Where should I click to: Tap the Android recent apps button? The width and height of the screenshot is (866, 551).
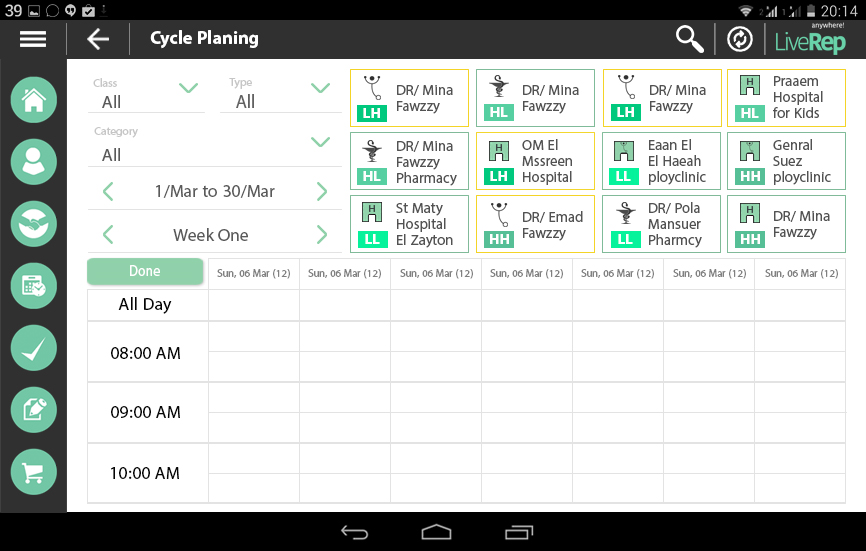click(x=519, y=532)
